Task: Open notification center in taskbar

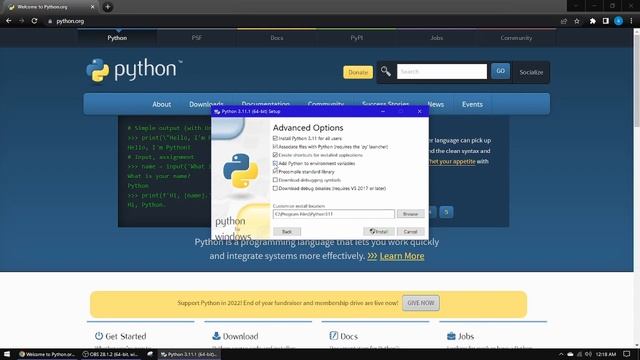Action: 627,354
